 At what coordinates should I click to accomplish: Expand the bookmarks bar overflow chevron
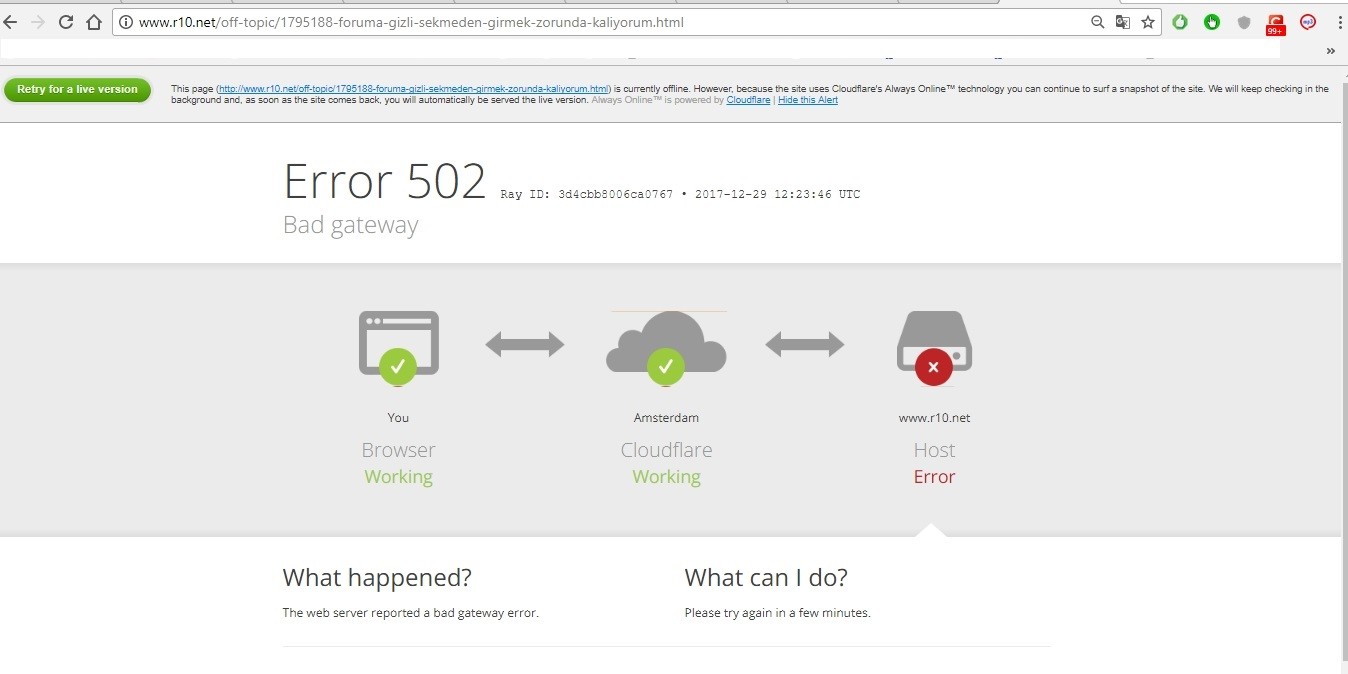[x=1331, y=50]
